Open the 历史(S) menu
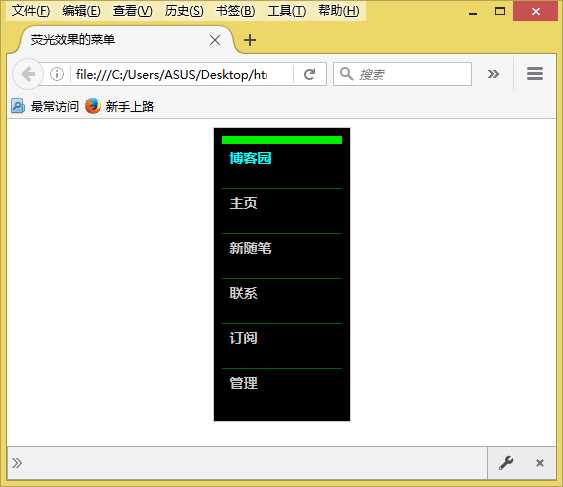 [x=184, y=11]
